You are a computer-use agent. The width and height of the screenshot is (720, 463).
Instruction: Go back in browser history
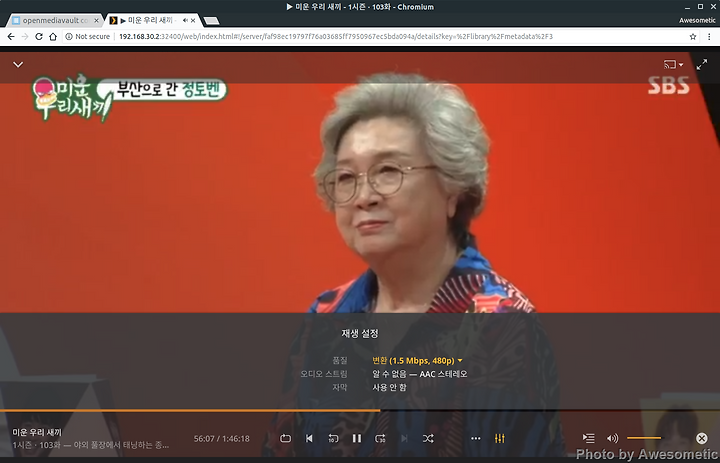(11, 36)
